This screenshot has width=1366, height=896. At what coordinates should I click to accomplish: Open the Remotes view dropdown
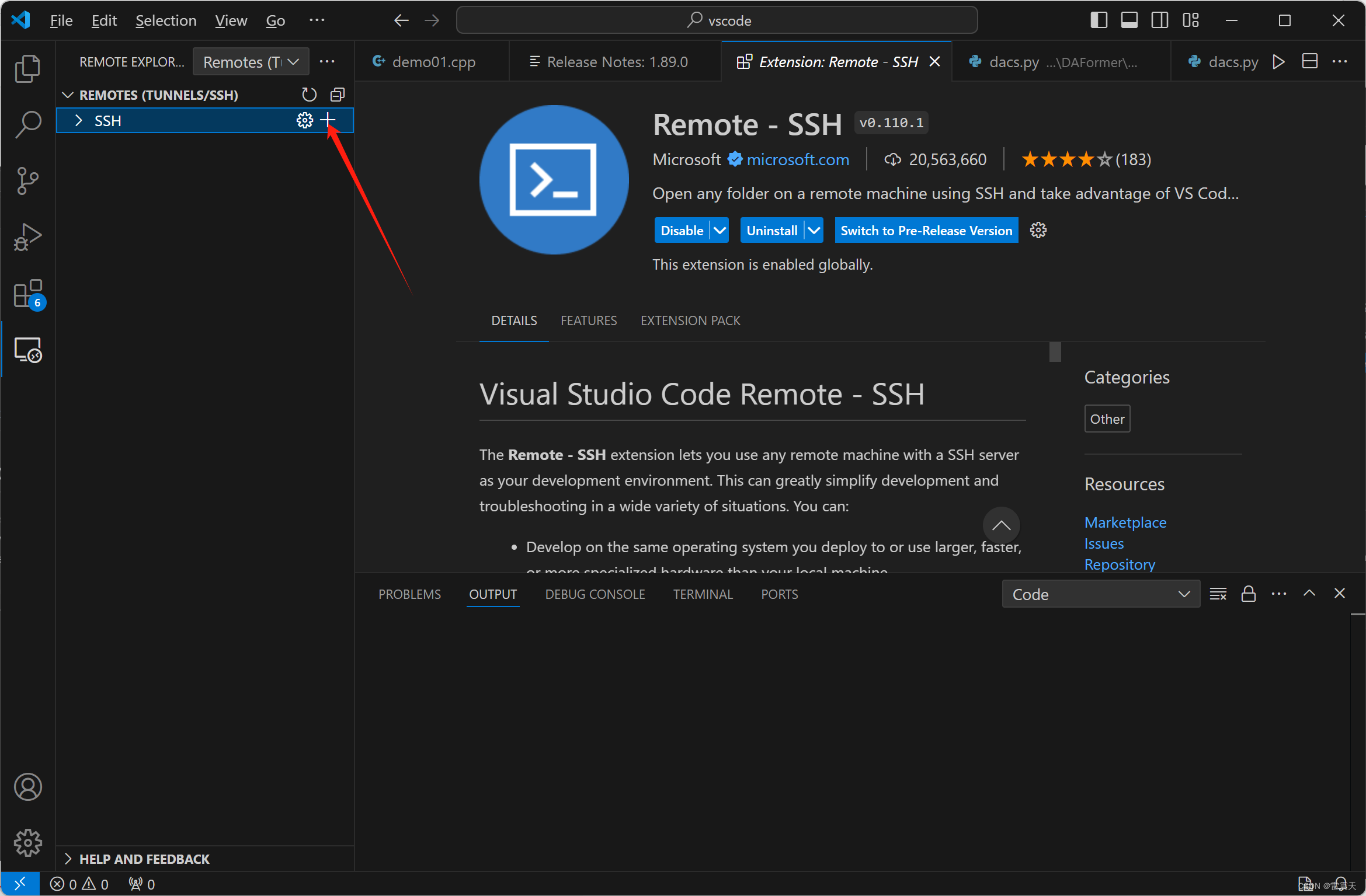click(251, 62)
